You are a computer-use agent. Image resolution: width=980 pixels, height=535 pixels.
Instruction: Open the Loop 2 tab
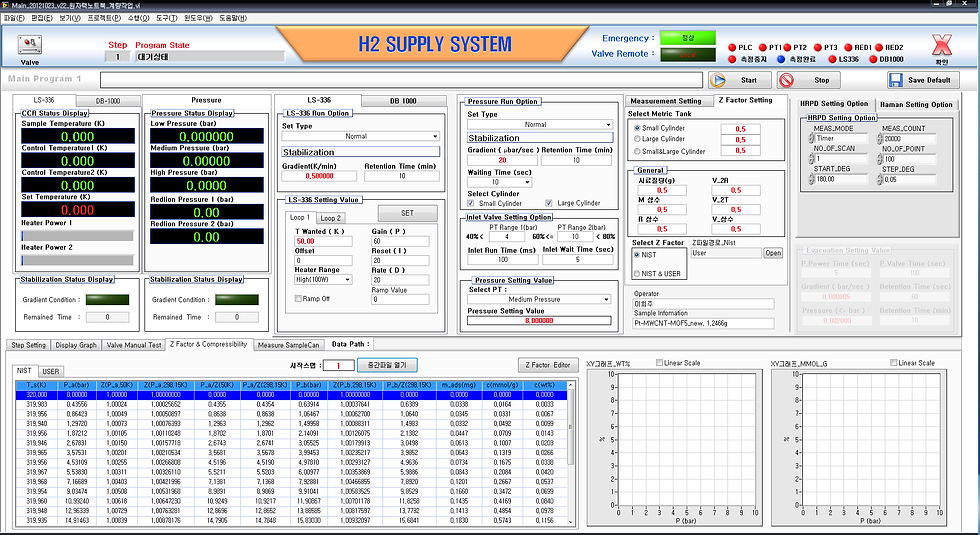(331, 218)
